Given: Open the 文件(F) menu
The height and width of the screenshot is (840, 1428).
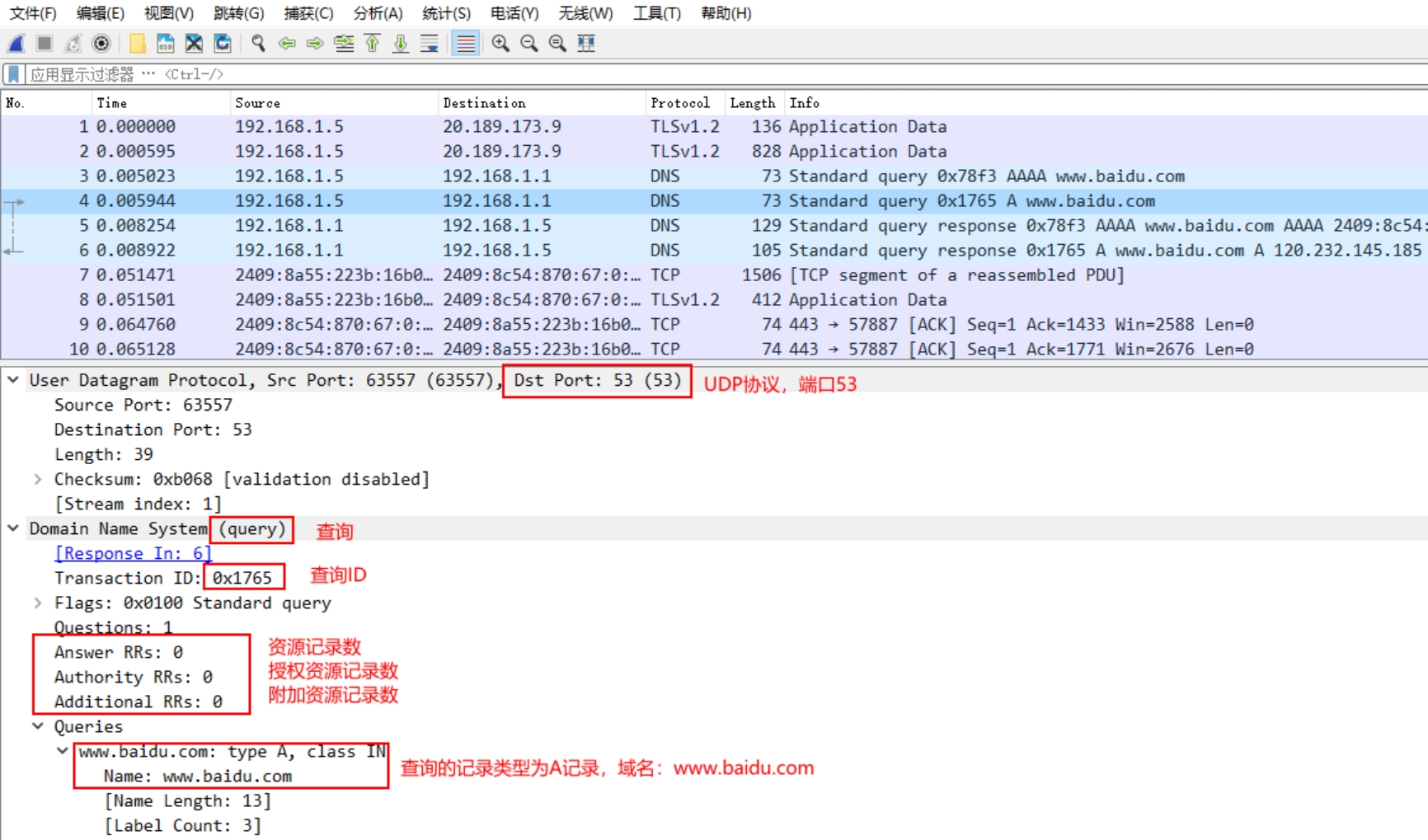Looking at the screenshot, I should (x=33, y=13).
